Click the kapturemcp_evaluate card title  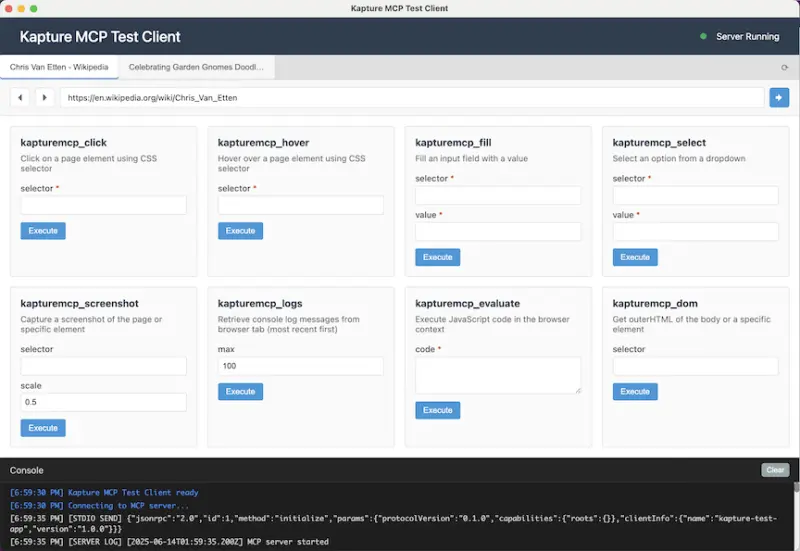click(x=467, y=303)
